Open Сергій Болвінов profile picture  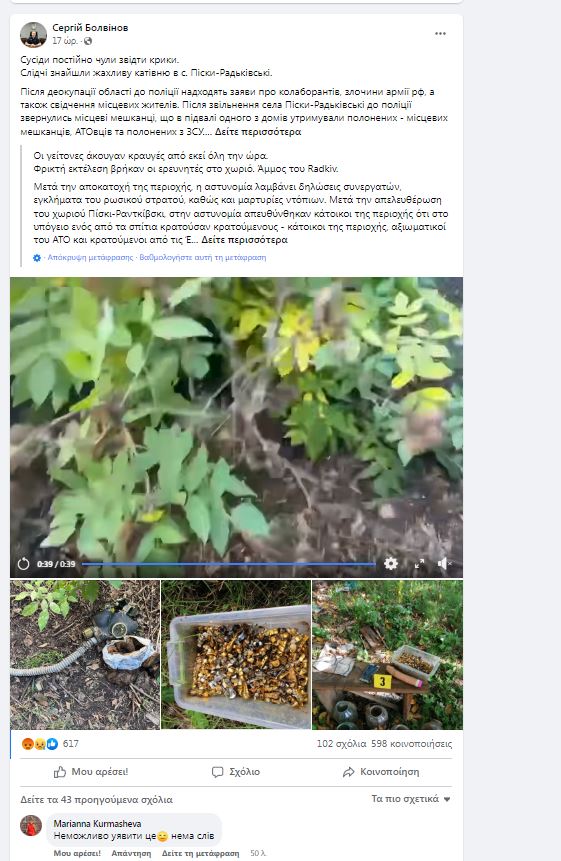(x=33, y=35)
